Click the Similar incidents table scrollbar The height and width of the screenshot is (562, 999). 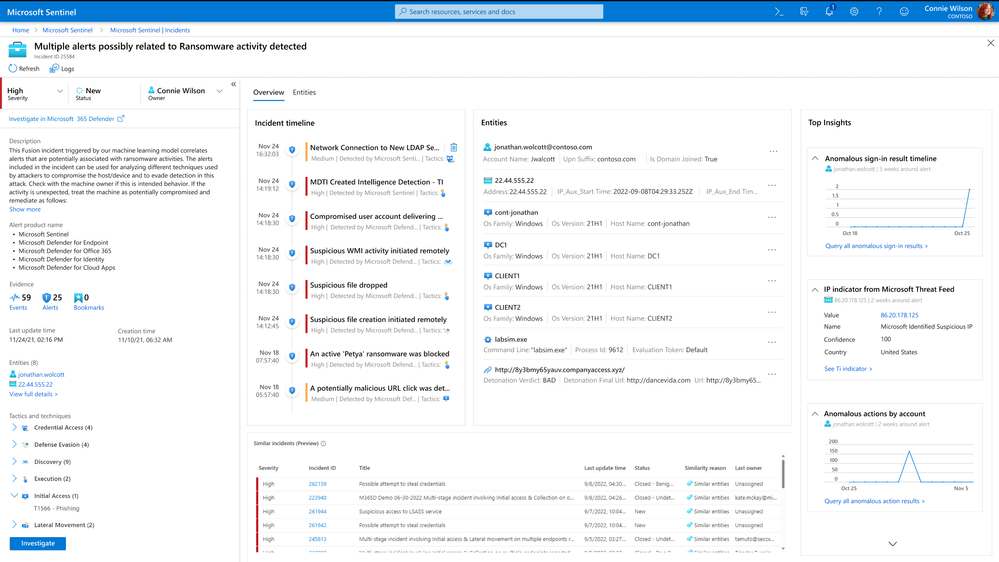pyautogui.click(x=783, y=473)
